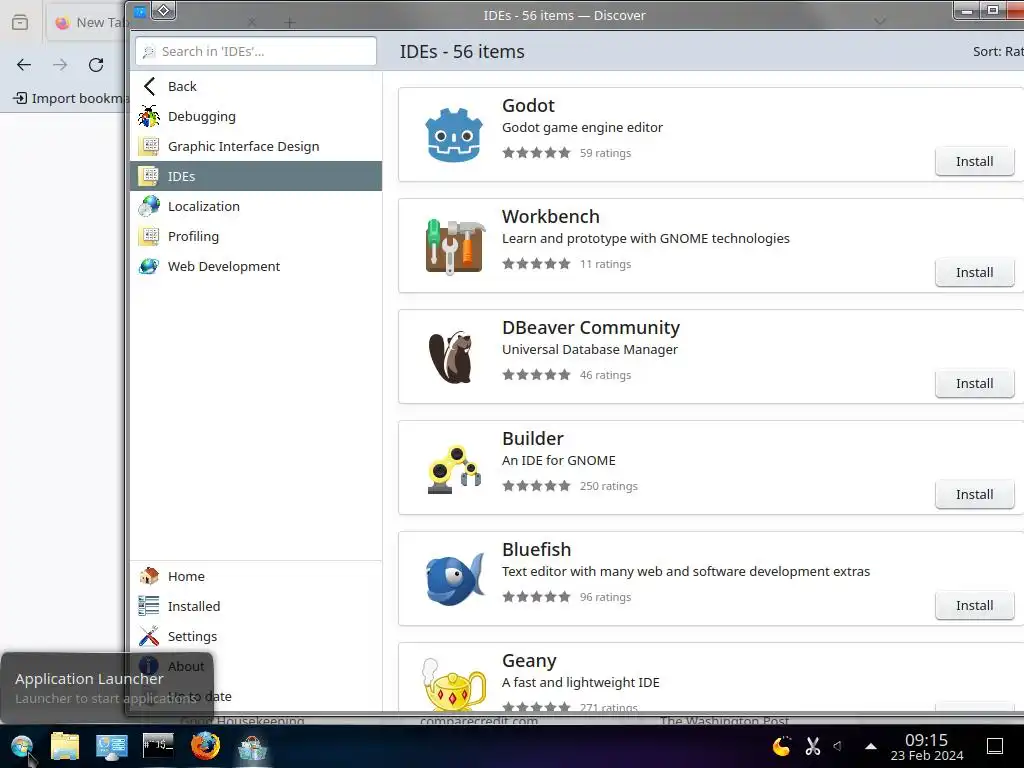Select the Localization category

coord(256,206)
